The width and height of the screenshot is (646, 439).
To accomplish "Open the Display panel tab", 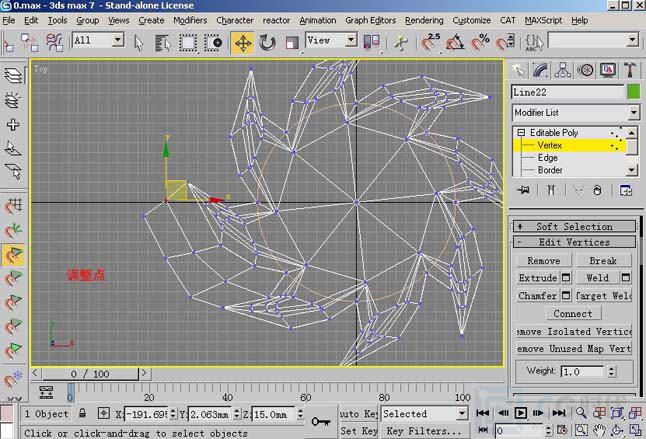I will point(608,70).
